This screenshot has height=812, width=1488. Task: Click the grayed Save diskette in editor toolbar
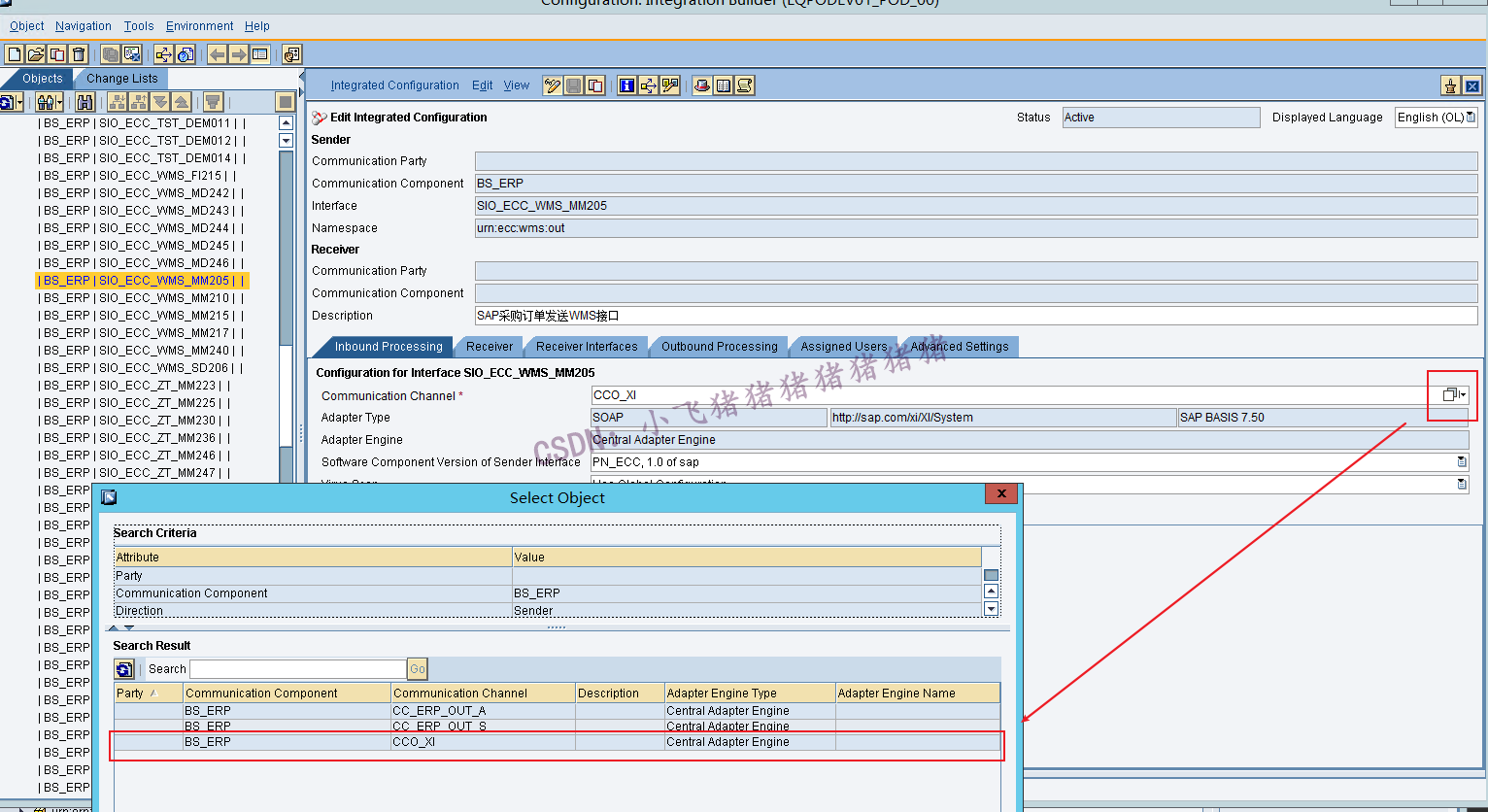pyautogui.click(x=574, y=85)
